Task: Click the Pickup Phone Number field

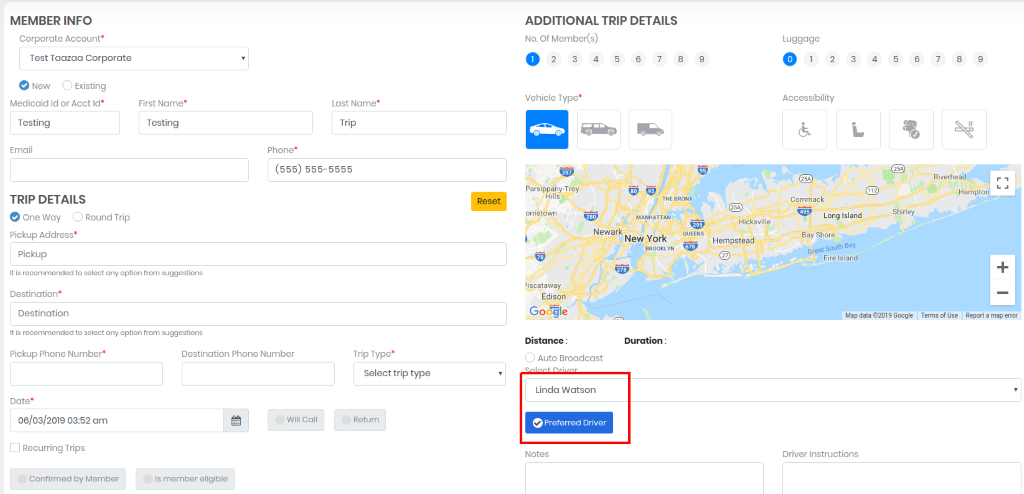Action: [86, 374]
